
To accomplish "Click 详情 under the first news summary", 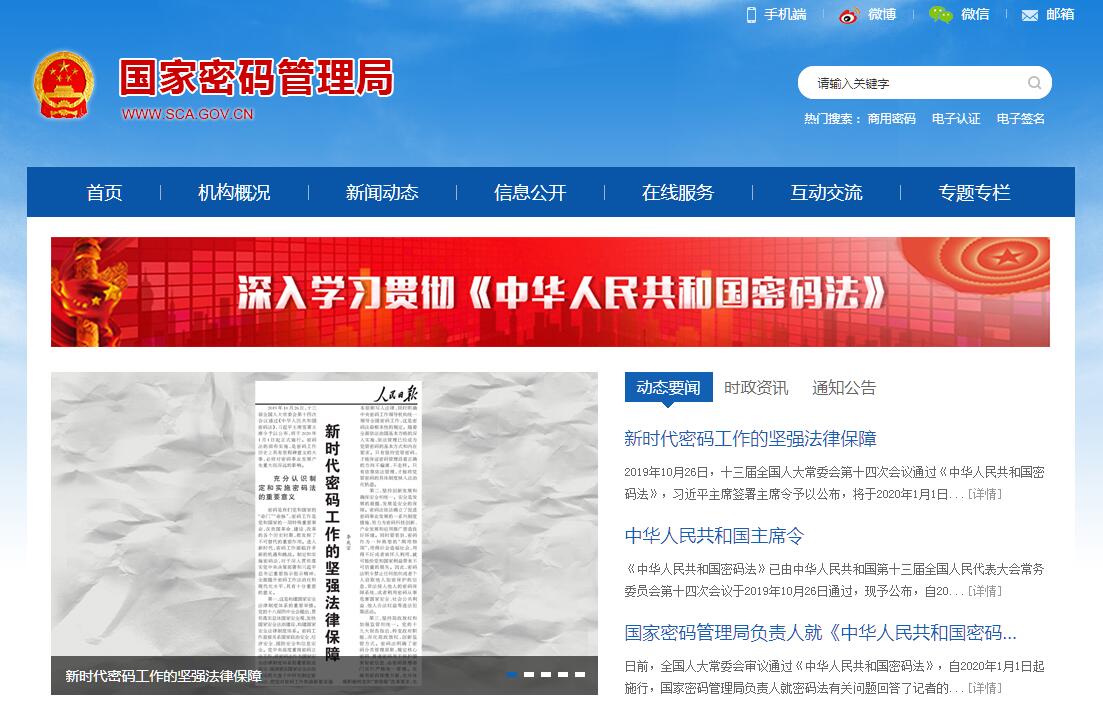I will coord(985,494).
